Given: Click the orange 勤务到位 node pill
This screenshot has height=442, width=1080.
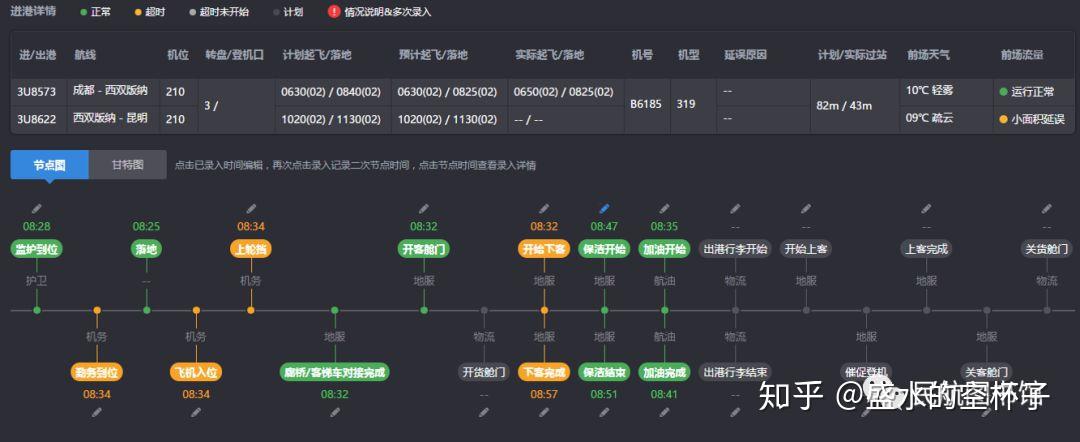Looking at the screenshot, I should pos(97,372).
